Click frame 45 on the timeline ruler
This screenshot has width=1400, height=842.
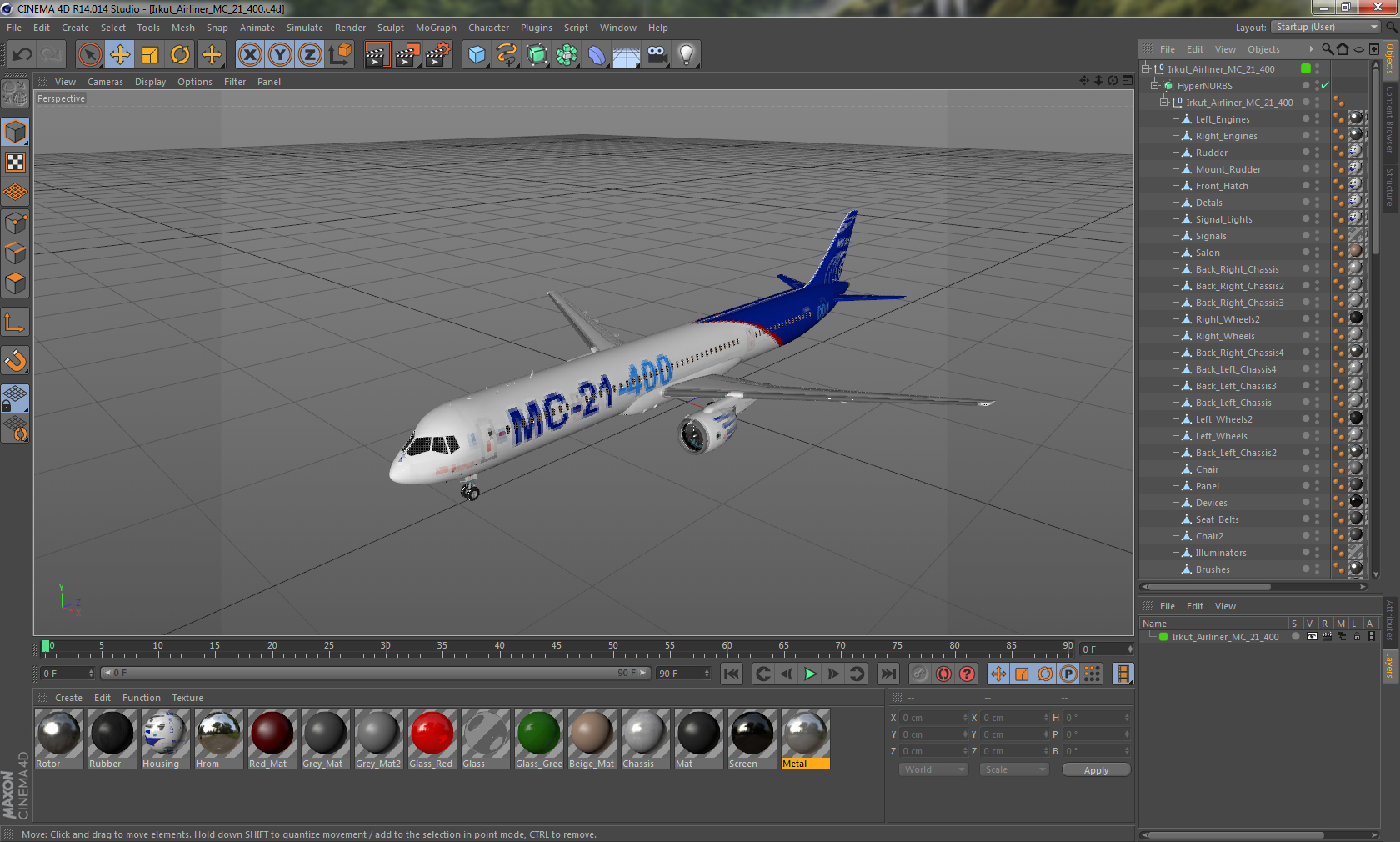click(556, 648)
